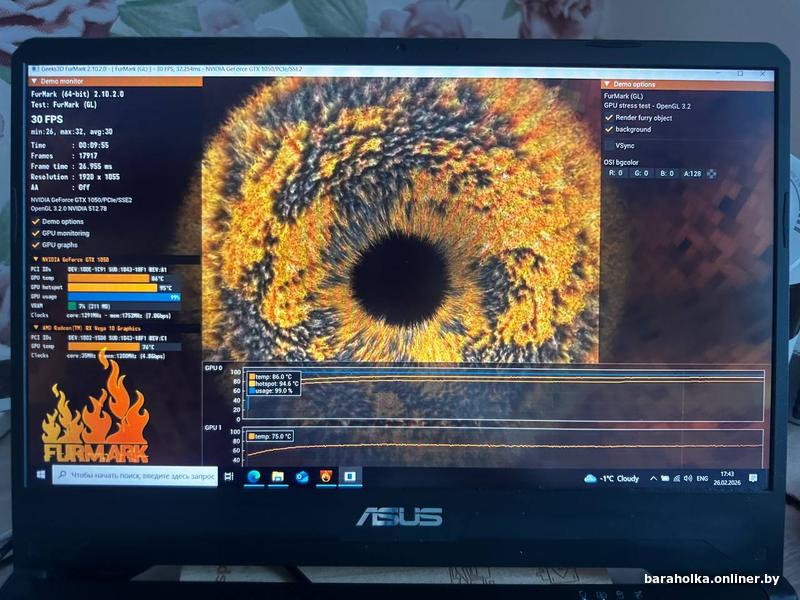Screen dimensions: 800x600
Task: Click the Time 00:09:55 line
Action: (70, 145)
